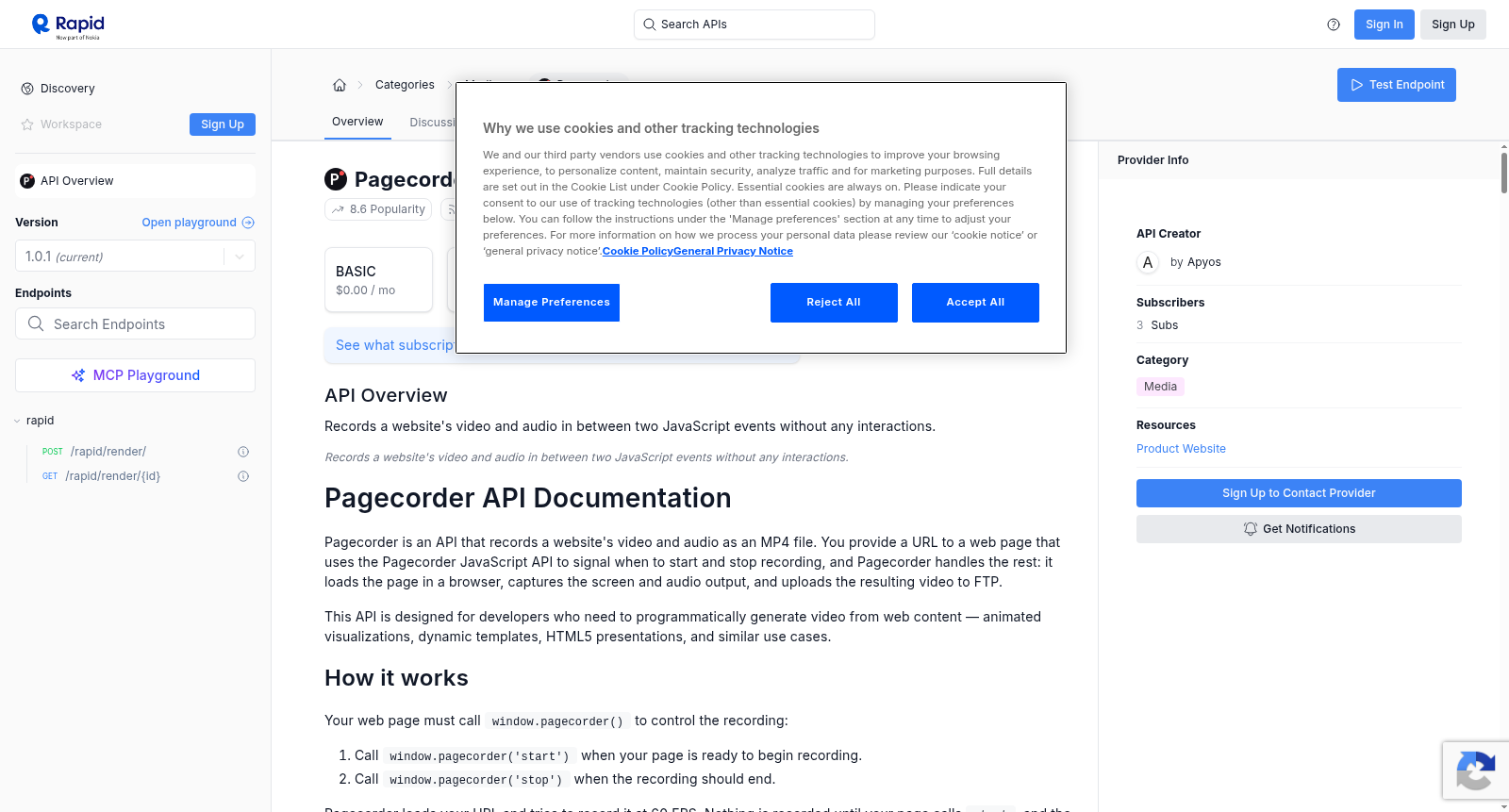The height and width of the screenshot is (812, 1509).
Task: Click the 8.6 Popularity badge
Action: click(x=378, y=209)
